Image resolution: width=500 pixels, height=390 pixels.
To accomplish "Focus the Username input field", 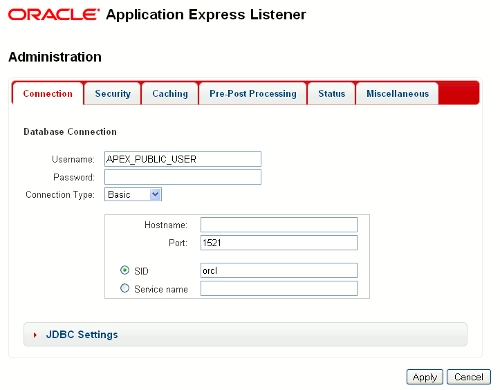I will tap(183, 159).
